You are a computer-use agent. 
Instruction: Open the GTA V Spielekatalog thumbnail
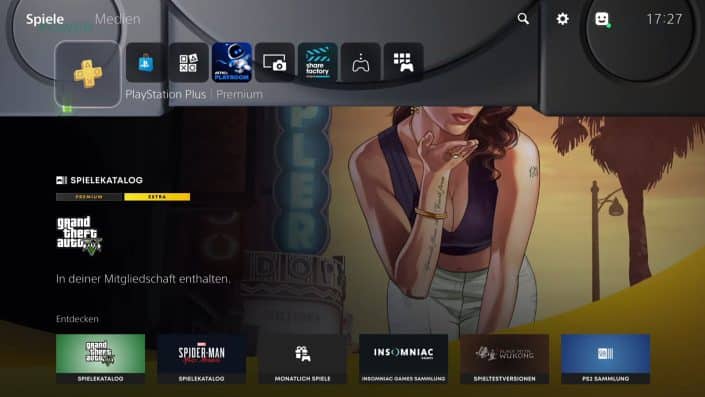pyautogui.click(x=100, y=359)
